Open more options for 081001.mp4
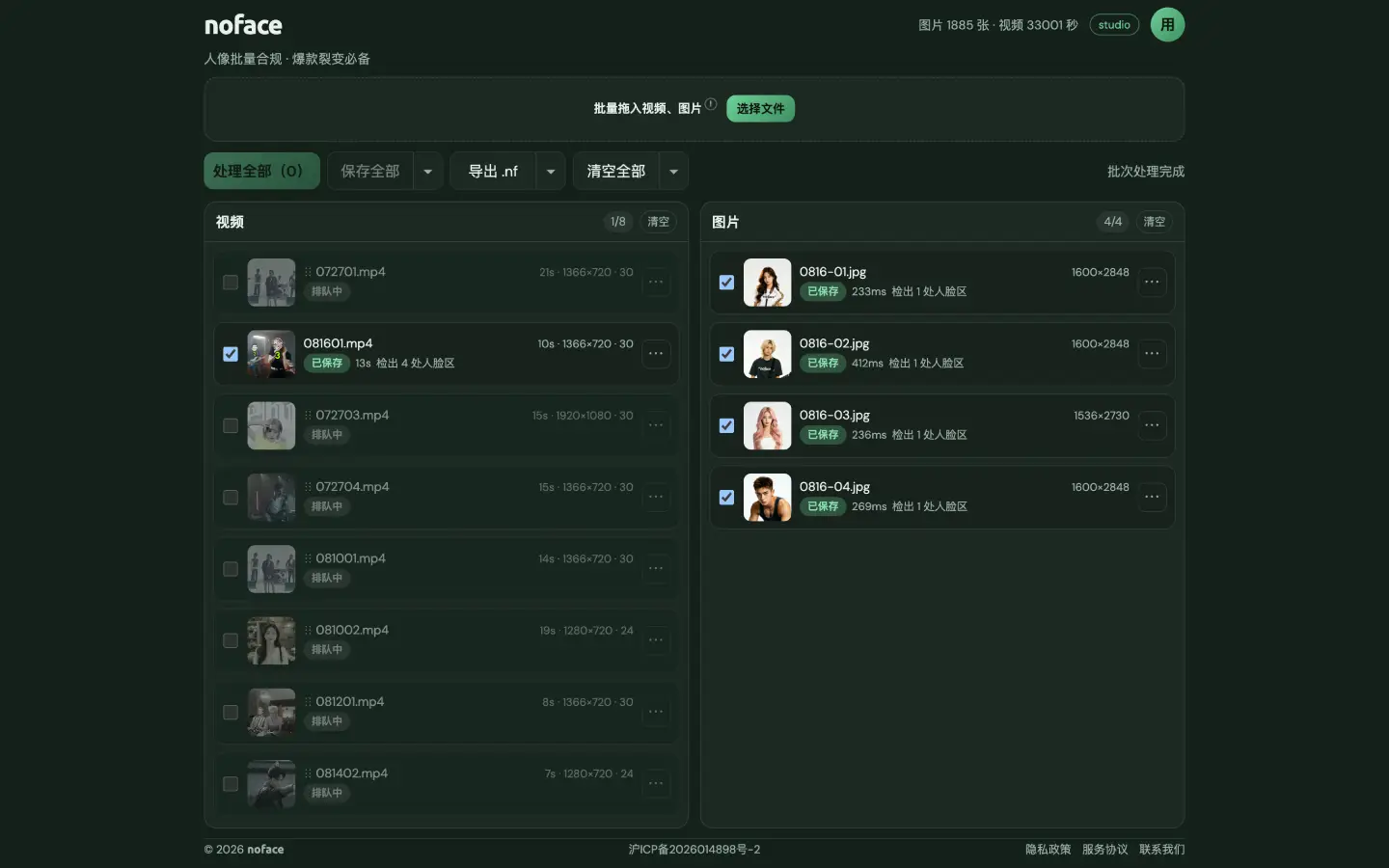 click(656, 569)
